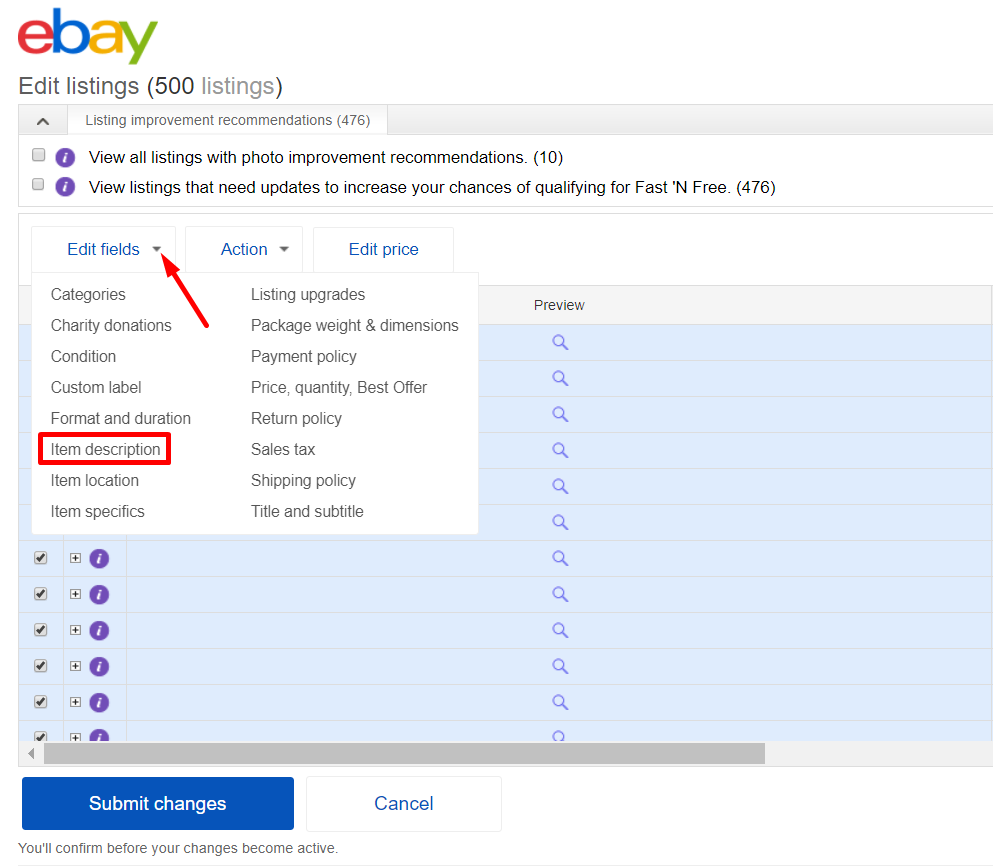Open the ninth listing row's purple info icon
993x867 pixels.
[x=99, y=631]
